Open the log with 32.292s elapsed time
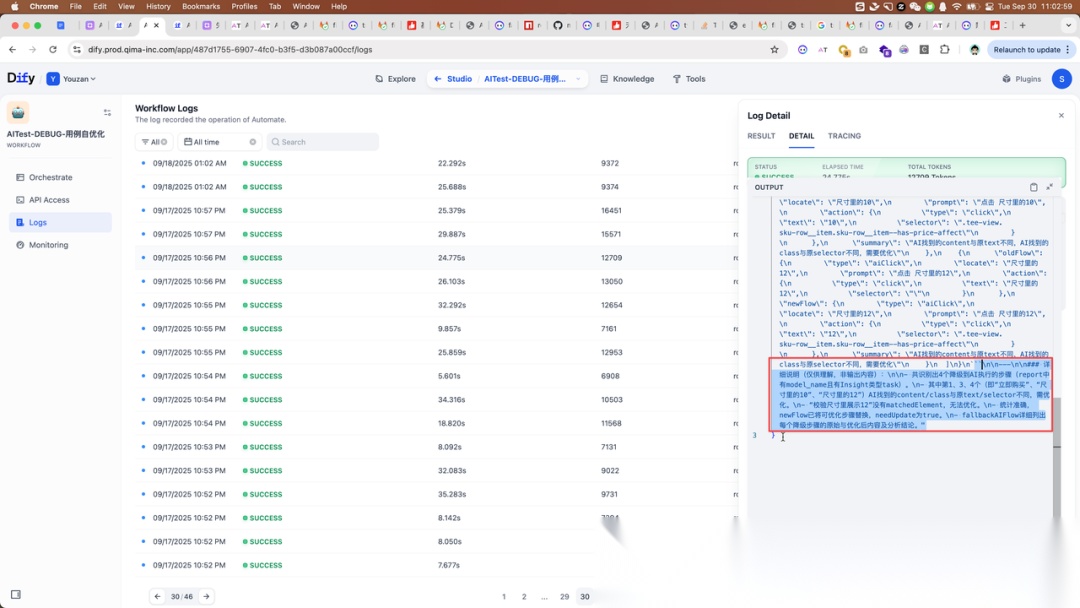1080x608 pixels. click(437, 305)
